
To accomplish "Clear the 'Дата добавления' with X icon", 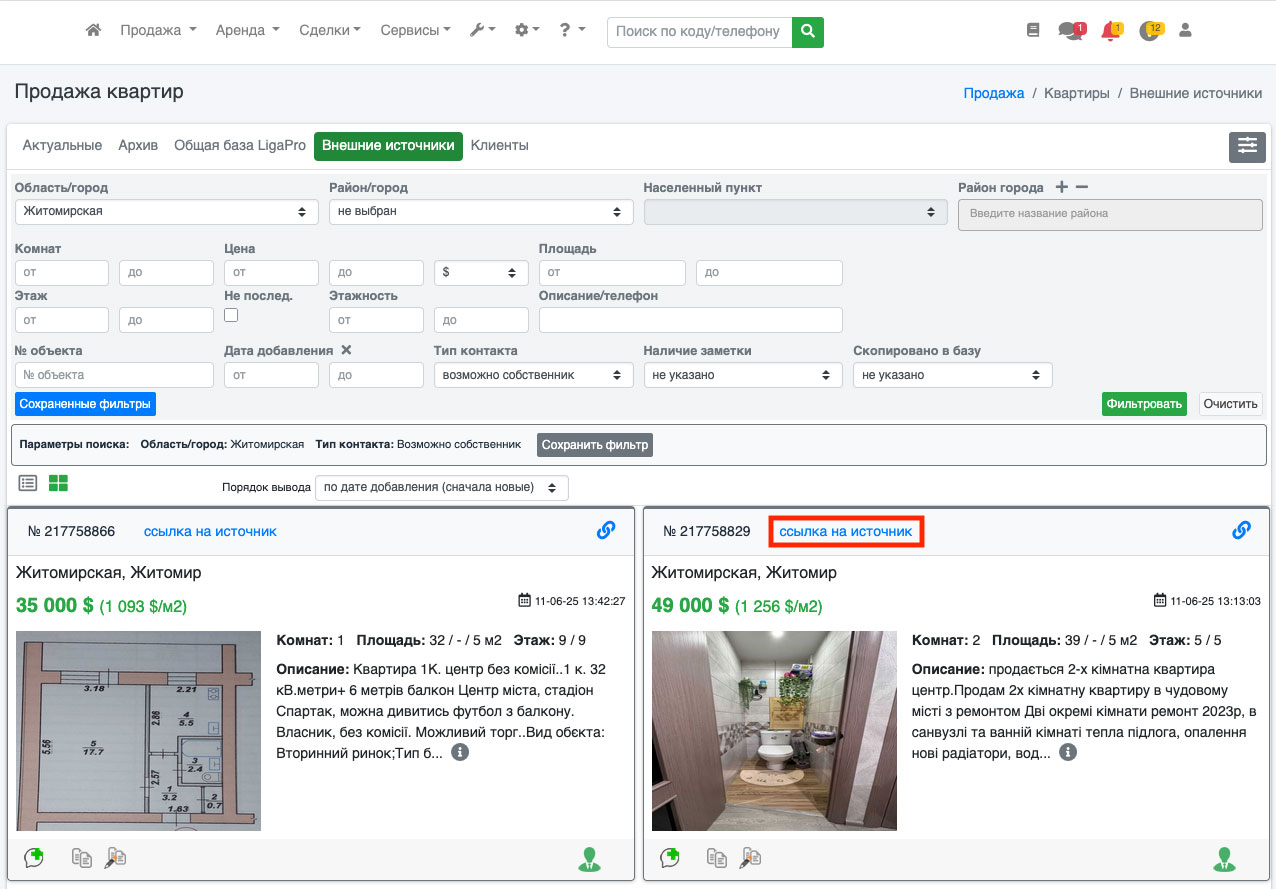I will point(346,350).
